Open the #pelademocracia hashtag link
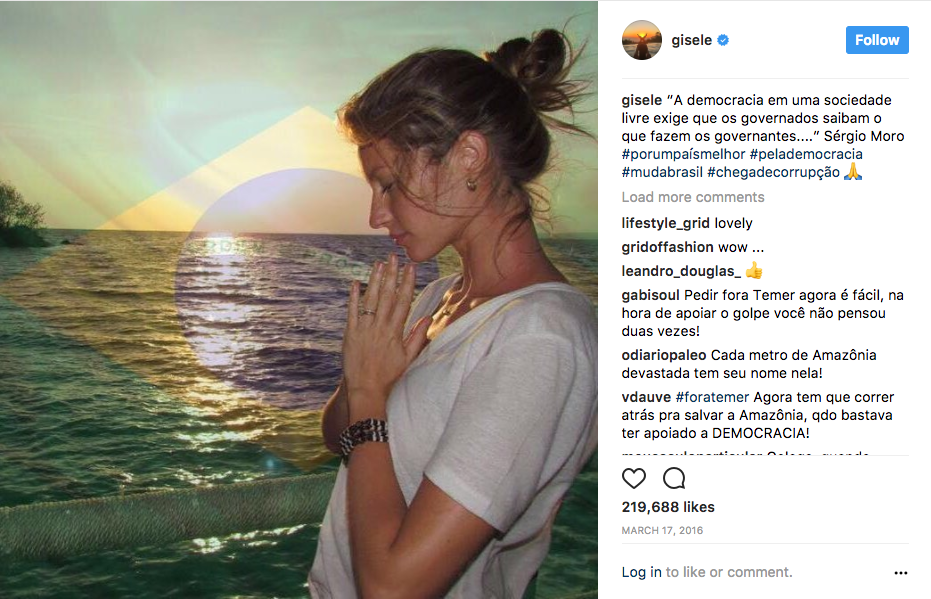 (806, 154)
